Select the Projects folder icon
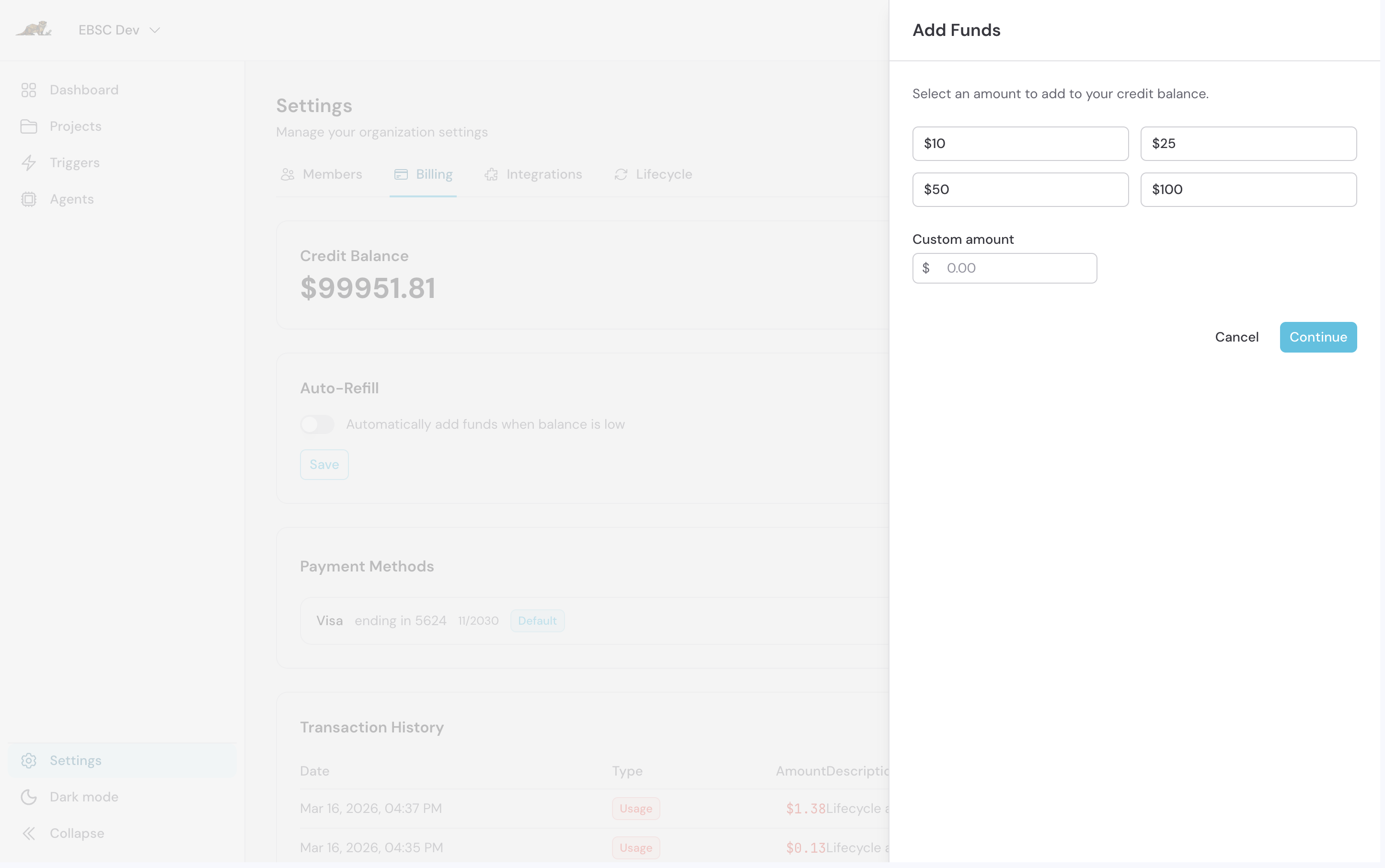The height and width of the screenshot is (868, 1385). (x=29, y=126)
